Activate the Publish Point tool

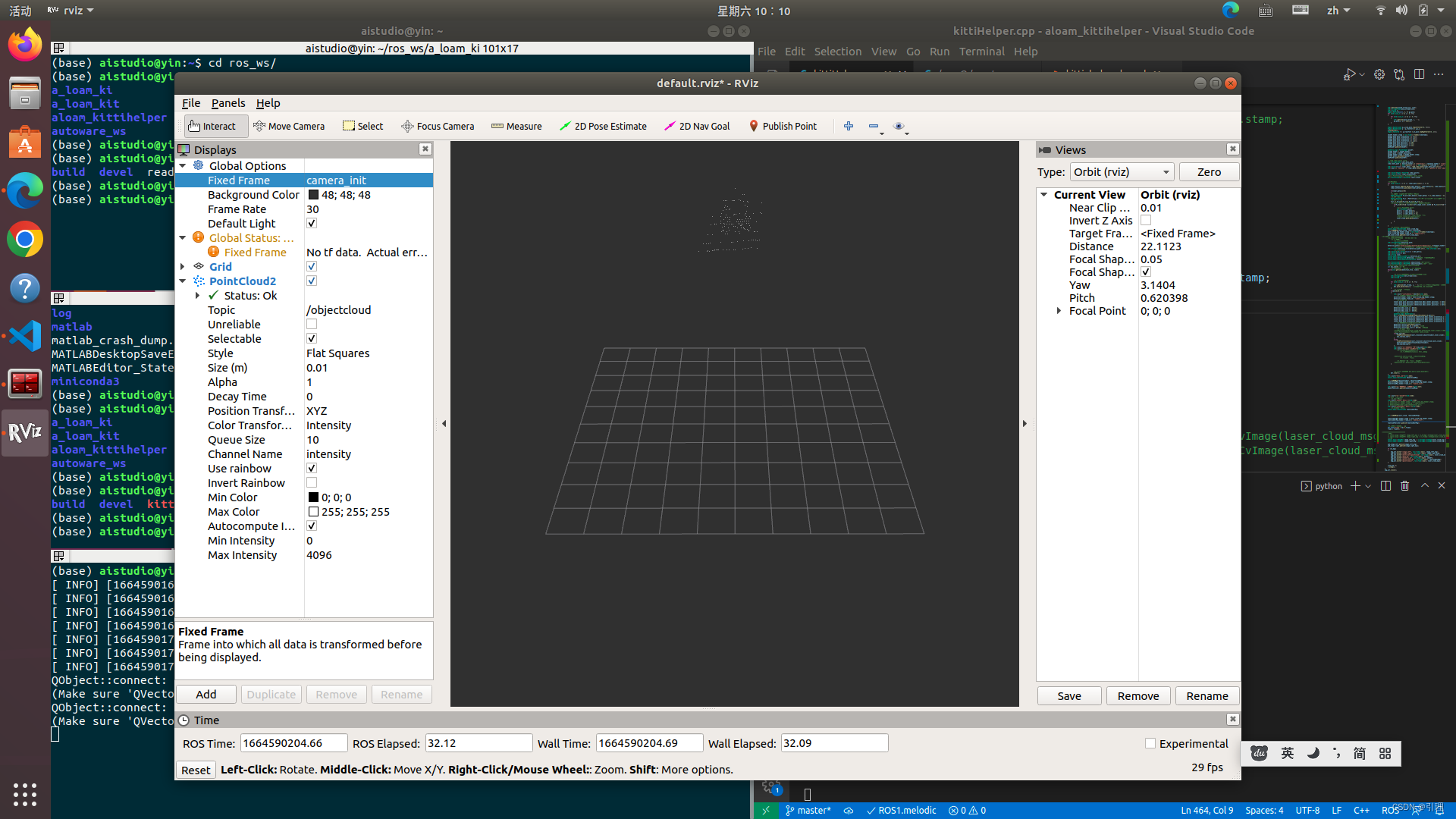point(783,126)
